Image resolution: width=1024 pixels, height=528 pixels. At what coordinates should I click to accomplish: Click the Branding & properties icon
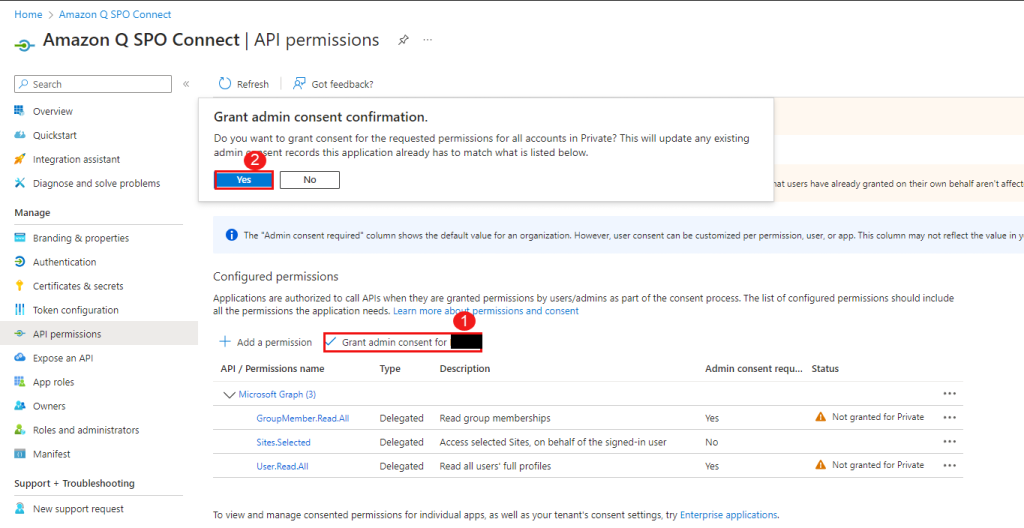[x=20, y=238]
